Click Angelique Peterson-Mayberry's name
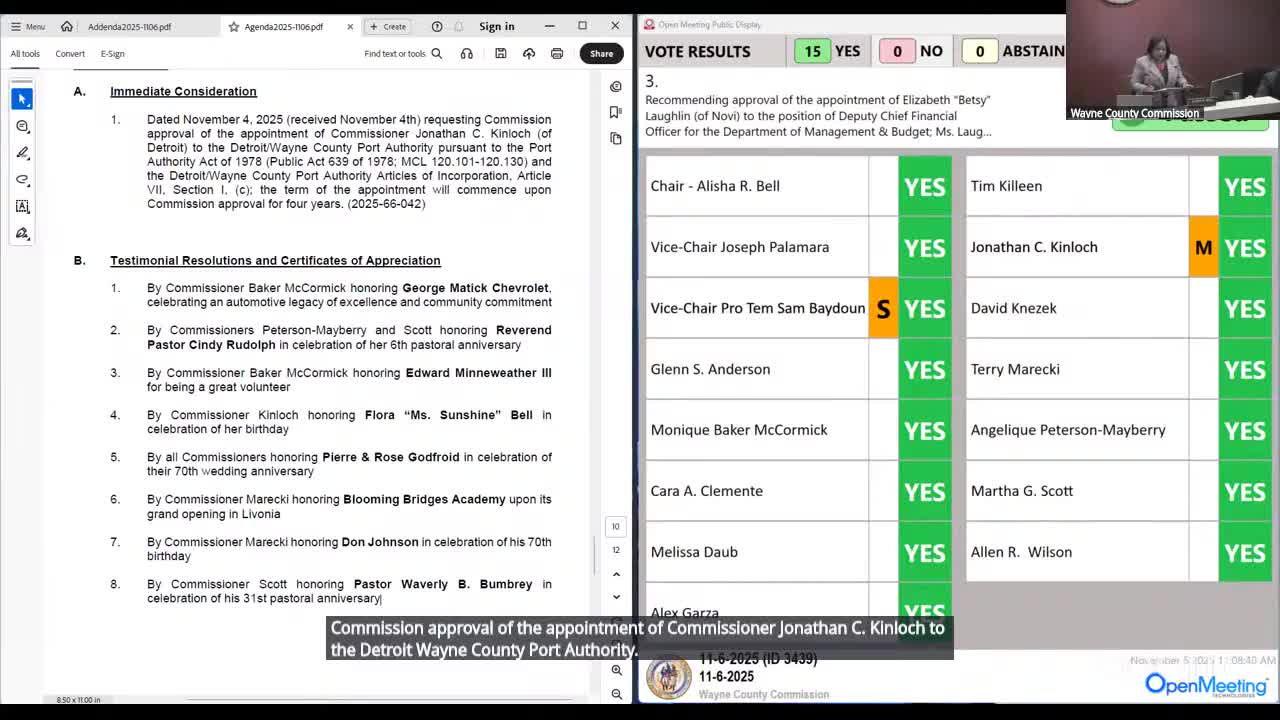This screenshot has width=1280, height=720. pyautogui.click(x=1068, y=430)
